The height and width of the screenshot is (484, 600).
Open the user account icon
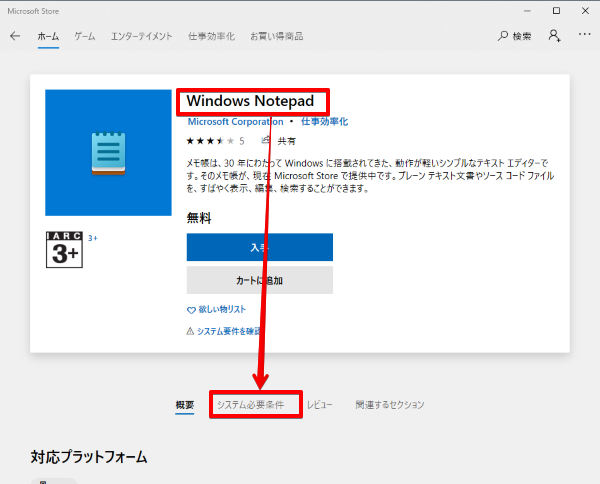click(x=554, y=36)
